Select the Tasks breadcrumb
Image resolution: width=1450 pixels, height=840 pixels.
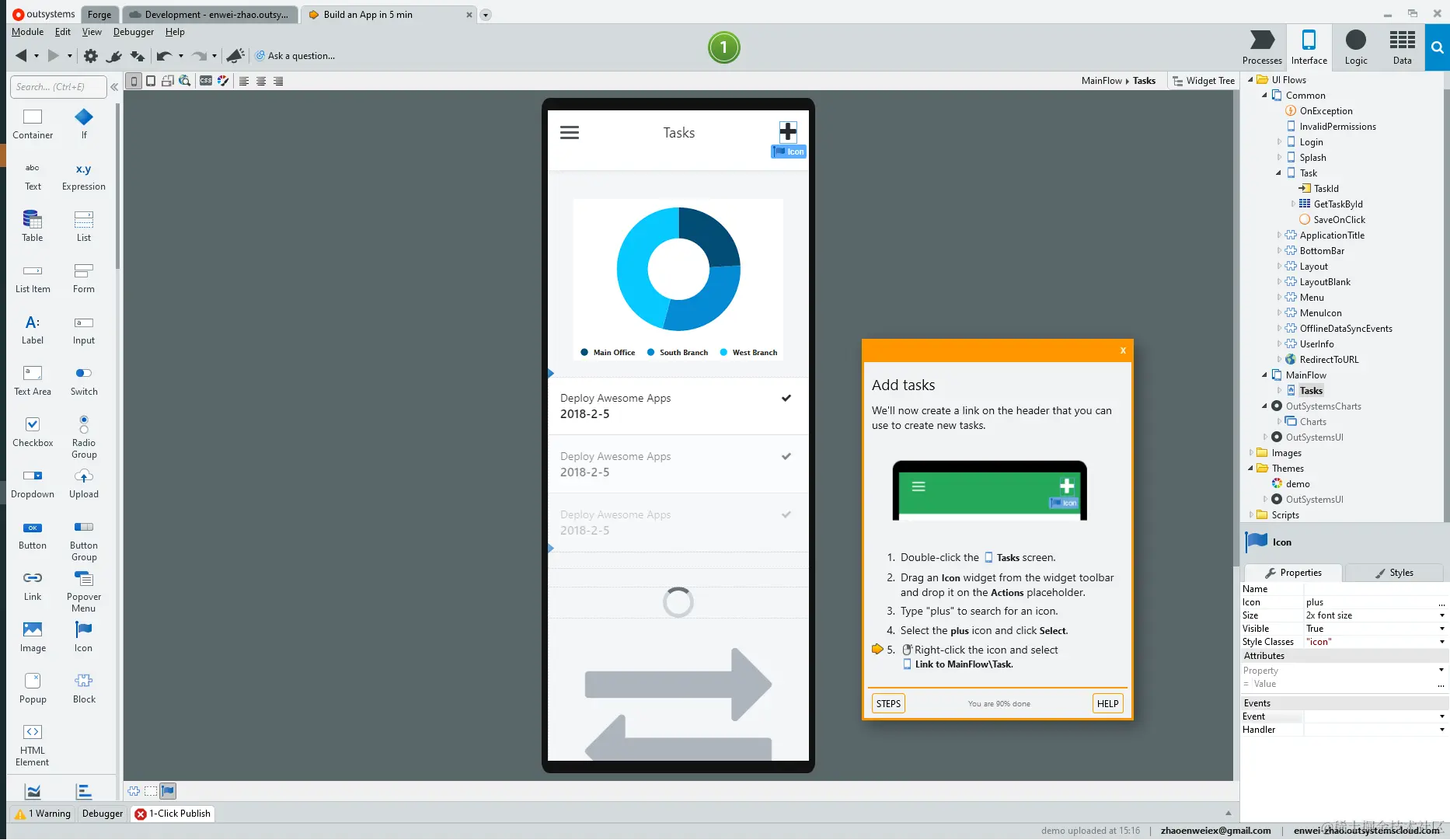[1144, 81]
